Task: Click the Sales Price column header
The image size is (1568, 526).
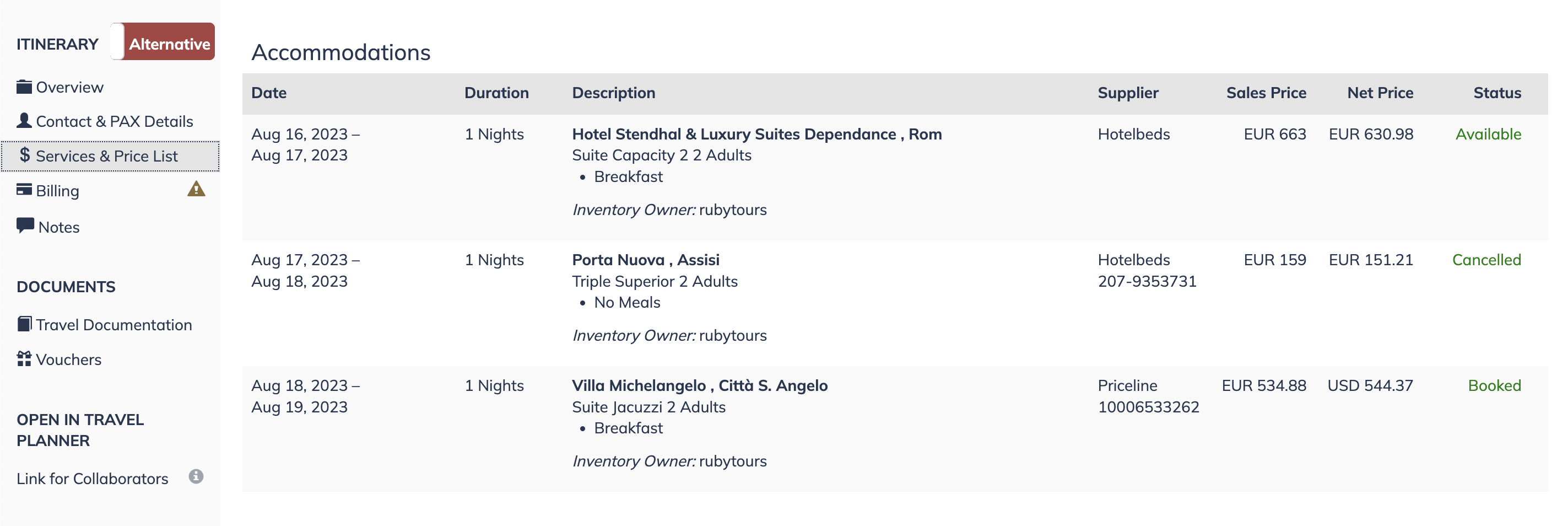Action: pyautogui.click(x=1266, y=93)
